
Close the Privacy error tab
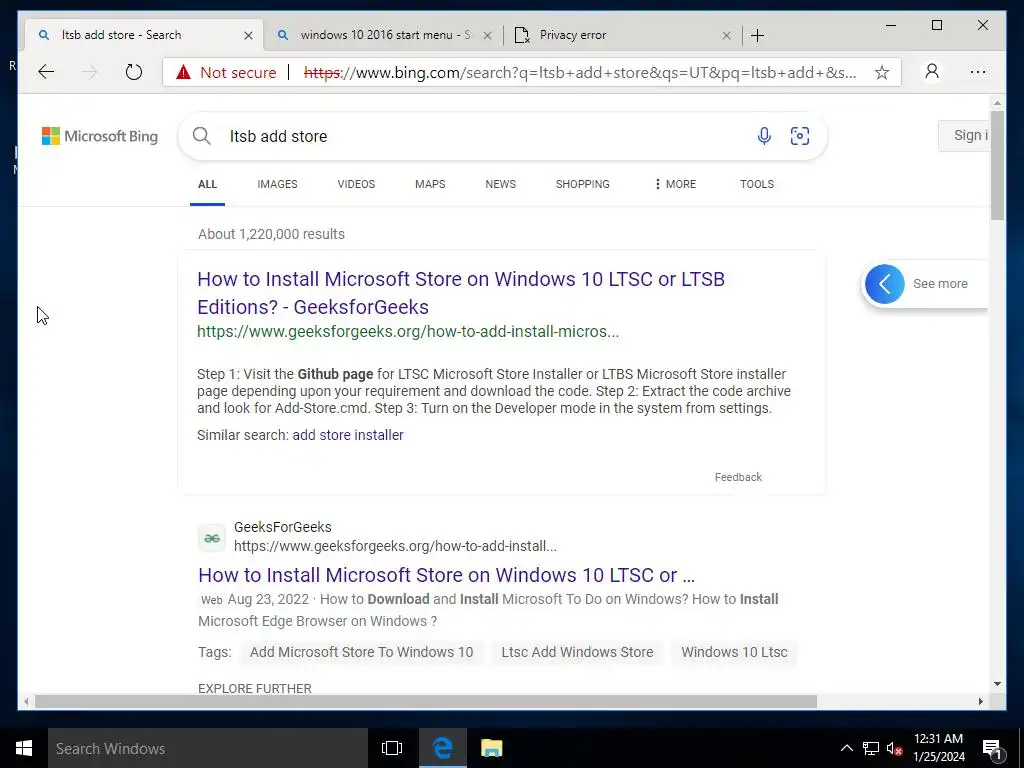pos(726,35)
